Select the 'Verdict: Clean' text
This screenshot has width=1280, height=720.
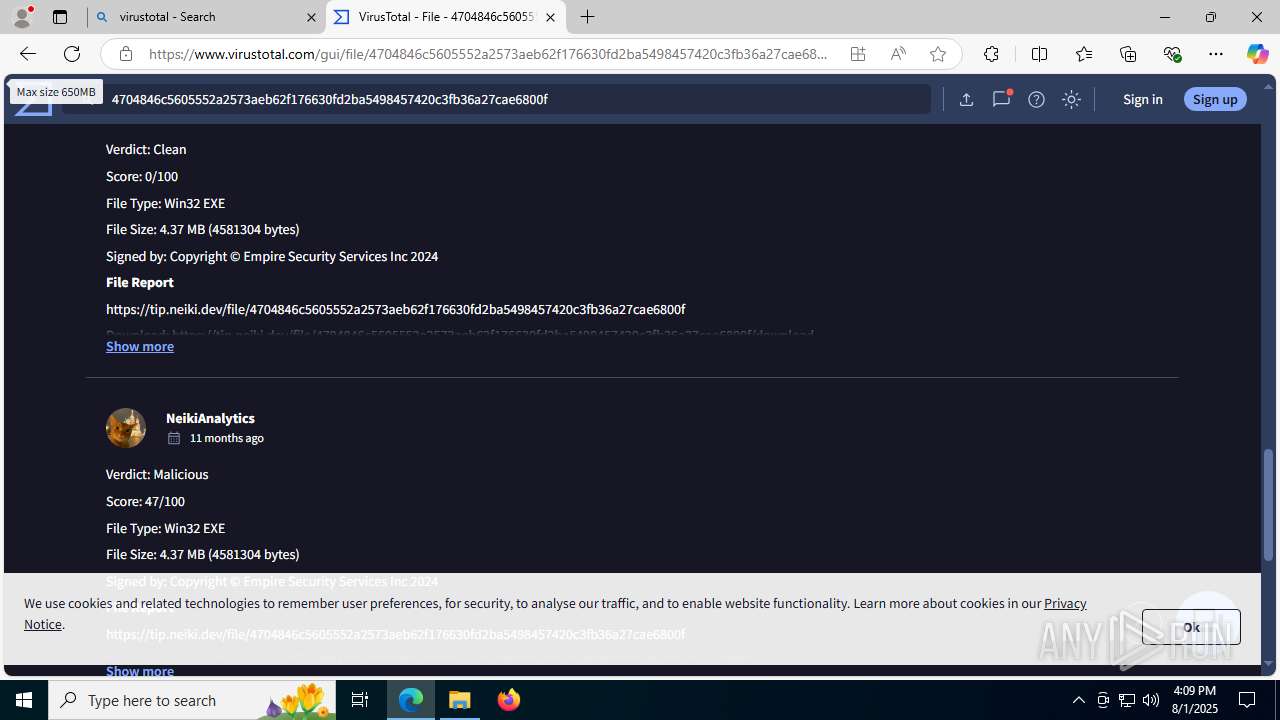tap(146, 149)
